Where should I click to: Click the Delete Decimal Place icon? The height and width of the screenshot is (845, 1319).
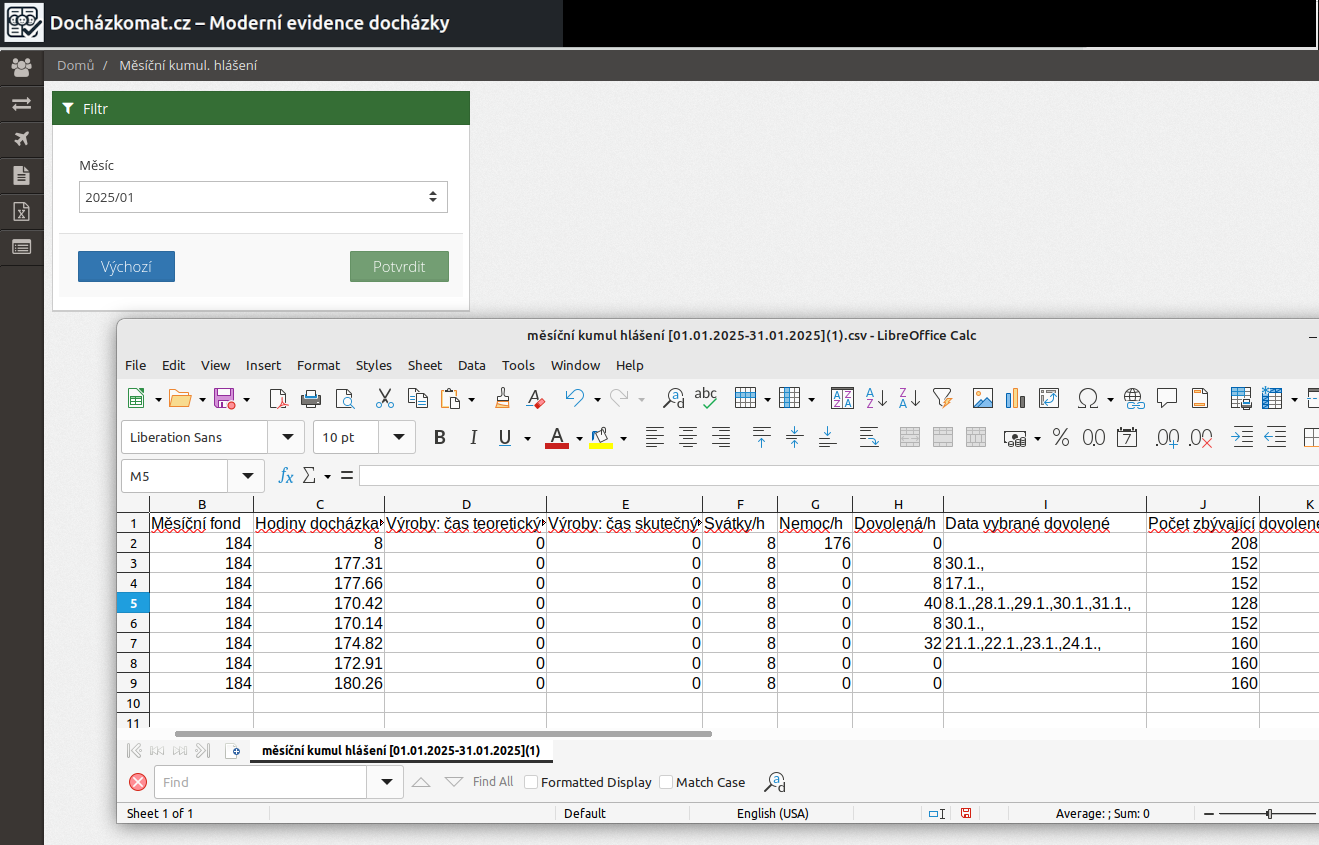1200,437
